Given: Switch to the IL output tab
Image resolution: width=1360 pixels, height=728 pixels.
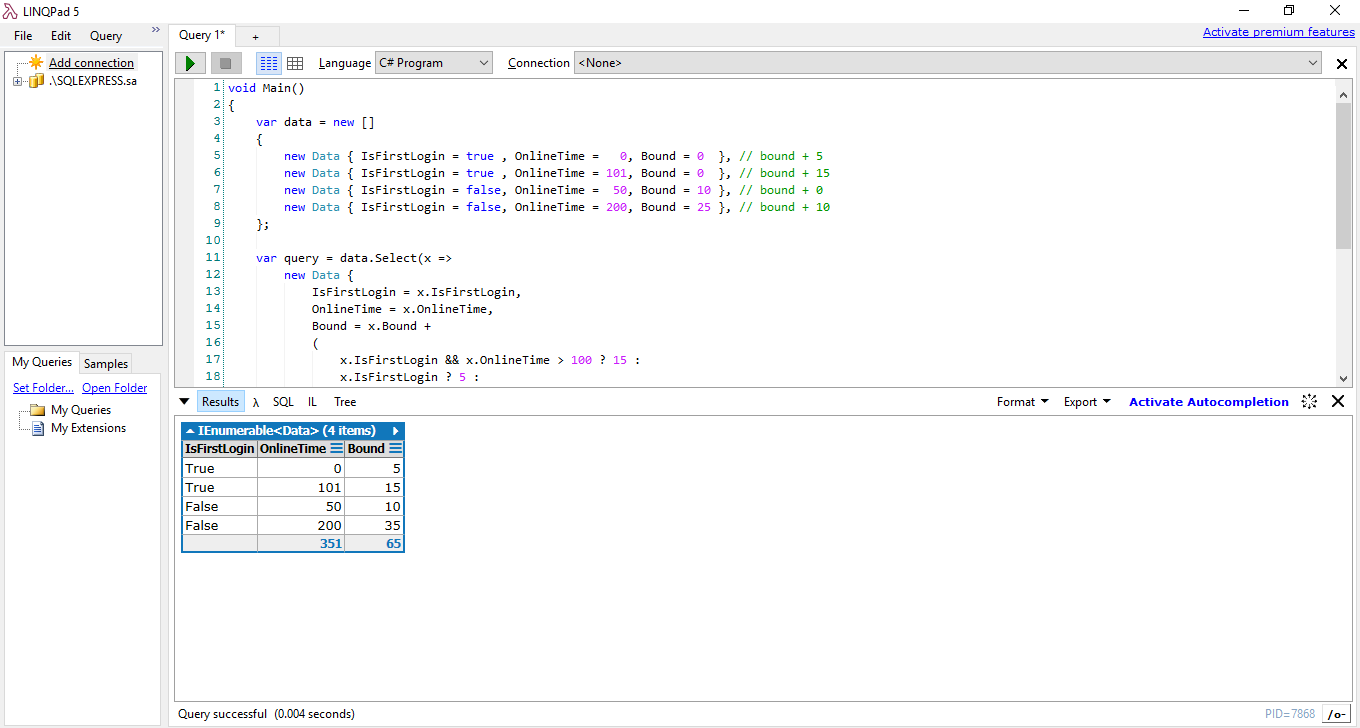Looking at the screenshot, I should pyautogui.click(x=313, y=402).
